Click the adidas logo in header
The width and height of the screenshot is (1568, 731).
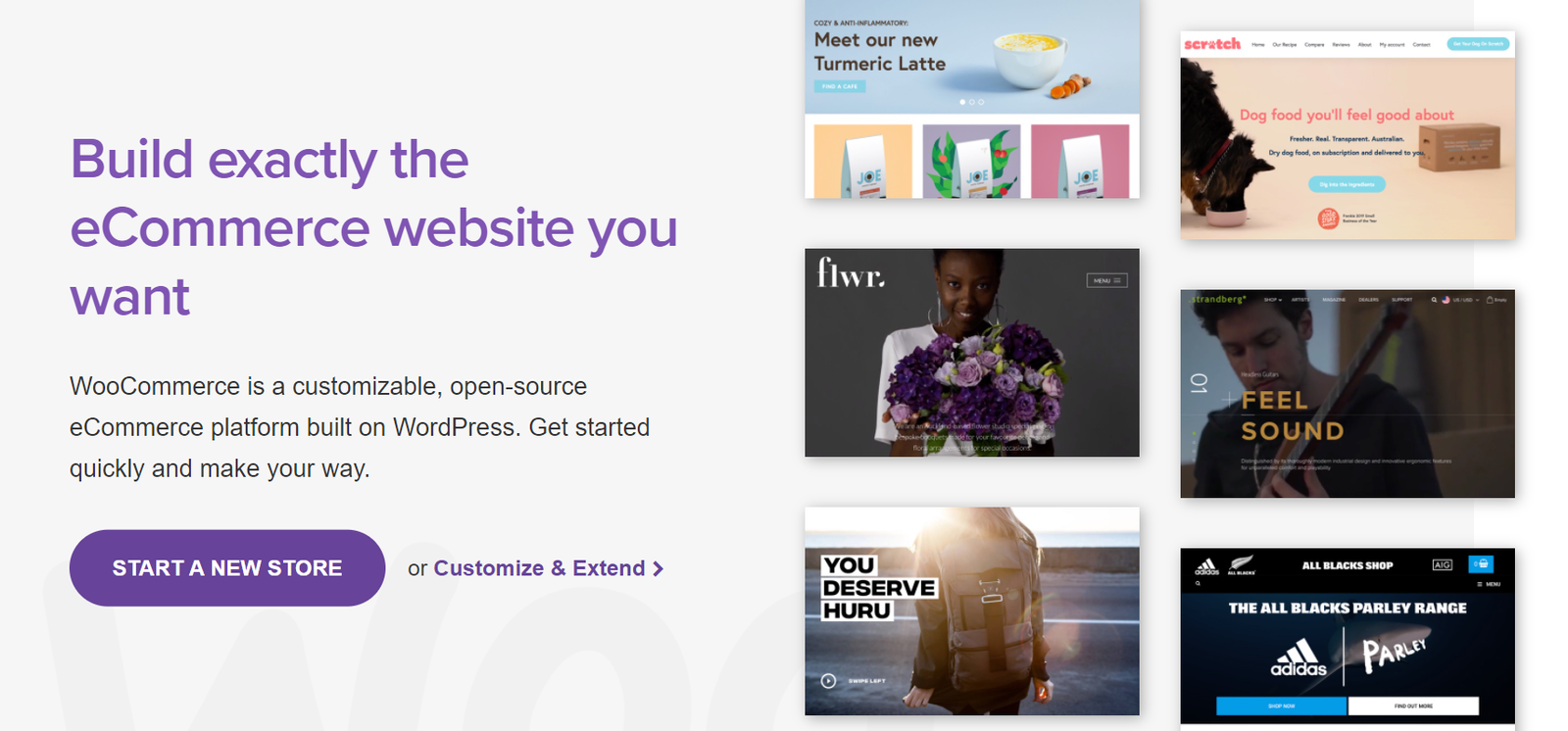pyautogui.click(x=1207, y=566)
